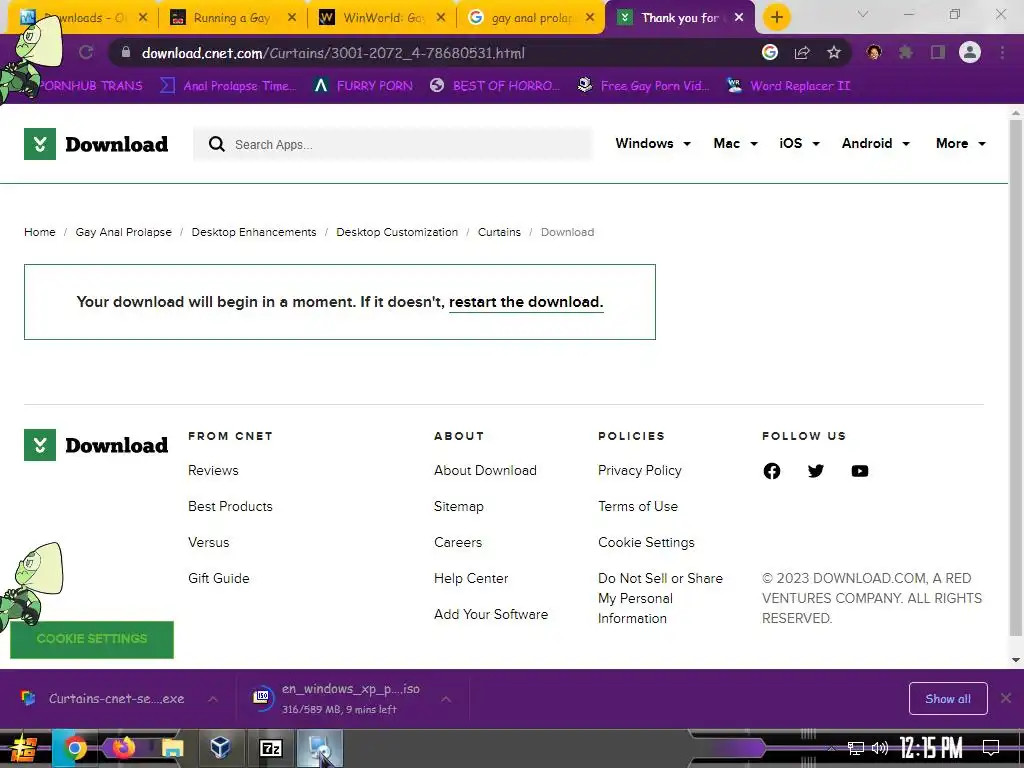
Task: Click the taskbar clock showing 12:15 PM
Action: coord(931,748)
